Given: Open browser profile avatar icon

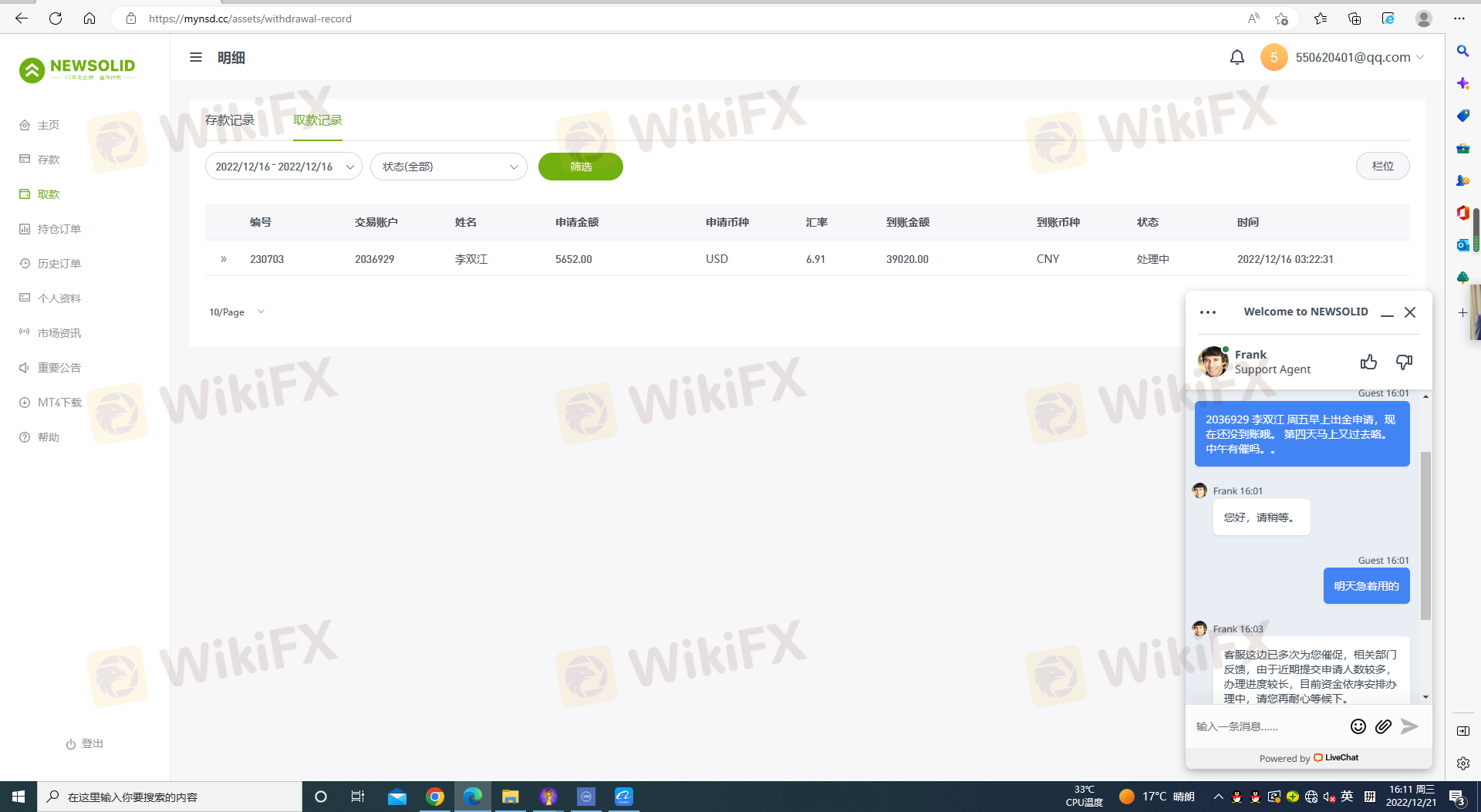Looking at the screenshot, I should pos(1424,19).
